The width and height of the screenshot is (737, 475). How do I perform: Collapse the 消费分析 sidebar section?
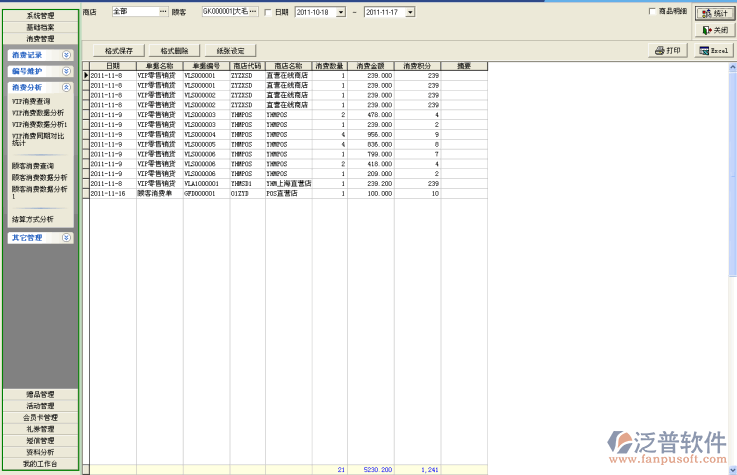click(66, 88)
